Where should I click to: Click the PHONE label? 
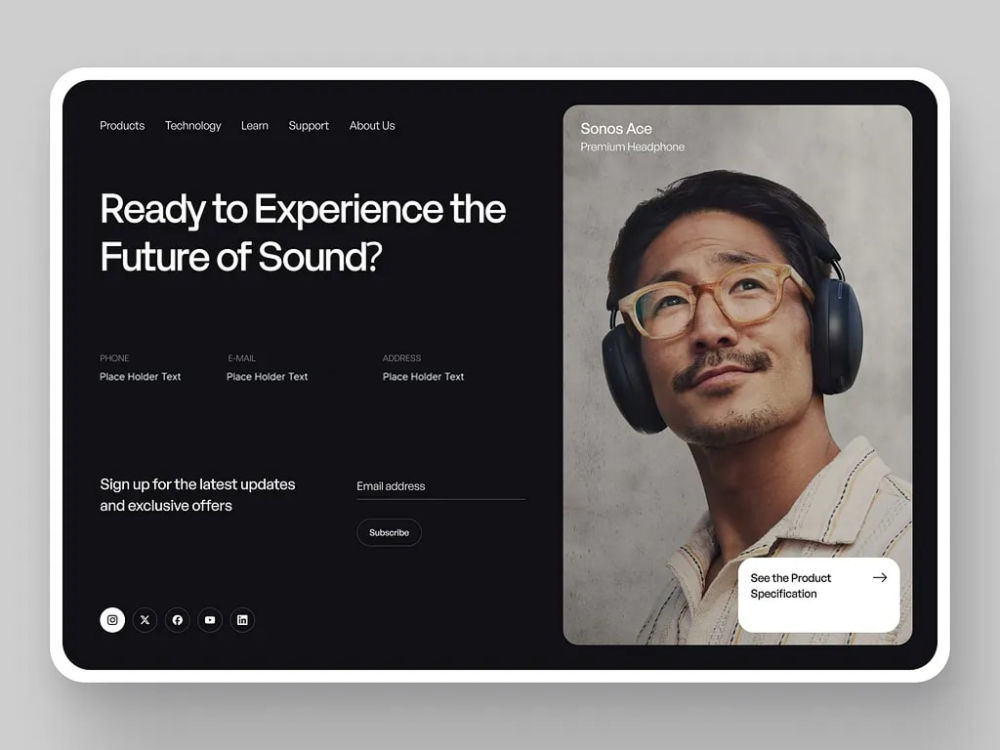[114, 358]
